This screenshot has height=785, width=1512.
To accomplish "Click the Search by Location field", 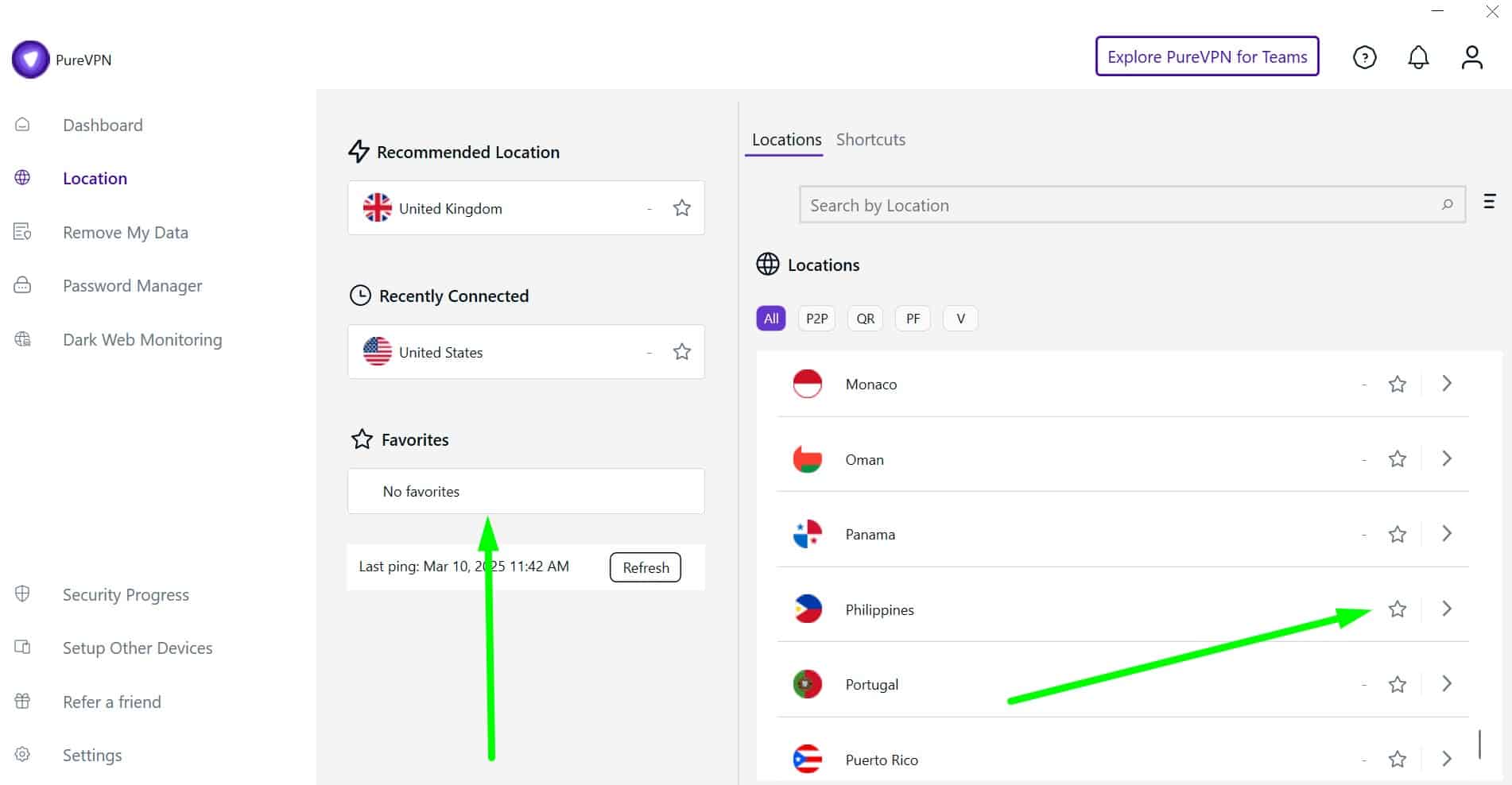I will pyautogui.click(x=1132, y=205).
